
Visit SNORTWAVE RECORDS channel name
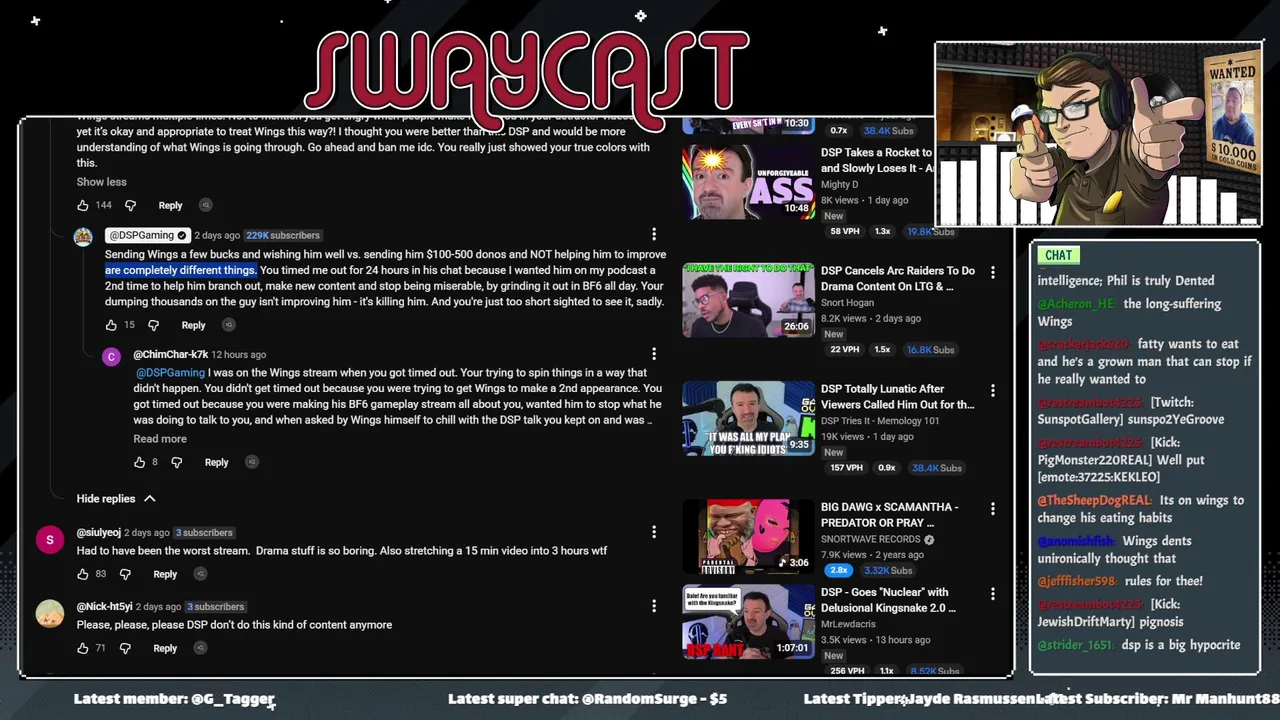point(871,539)
